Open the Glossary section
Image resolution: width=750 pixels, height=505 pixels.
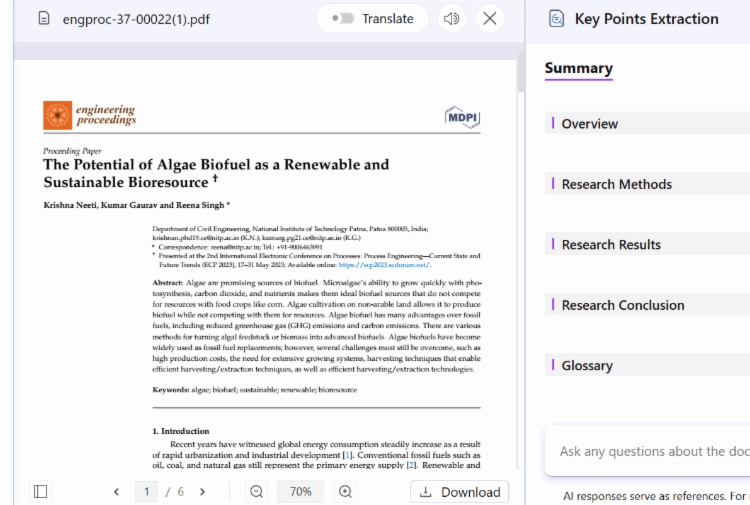tap(587, 366)
